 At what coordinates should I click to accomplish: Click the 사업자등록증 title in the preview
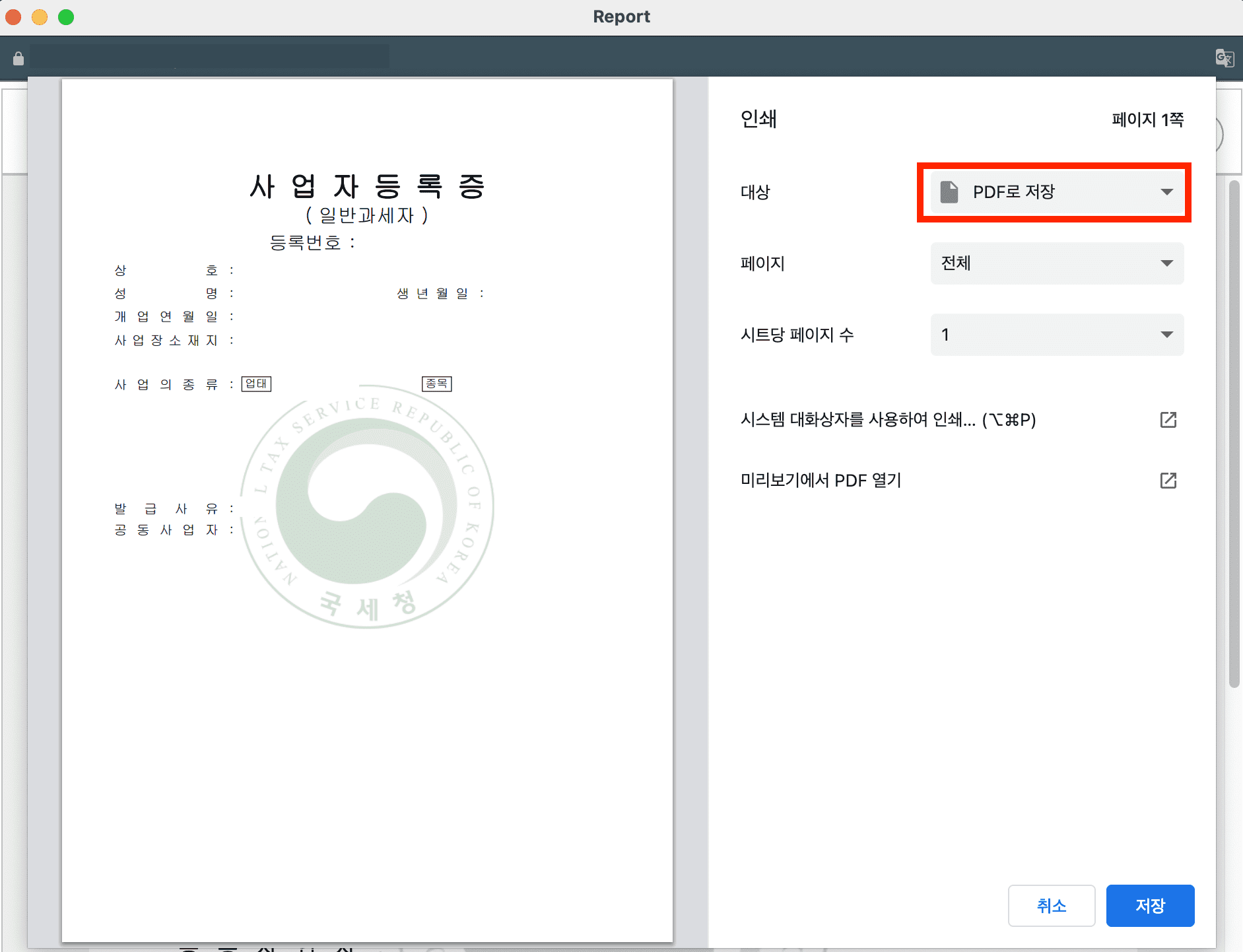pyautogui.click(x=367, y=186)
